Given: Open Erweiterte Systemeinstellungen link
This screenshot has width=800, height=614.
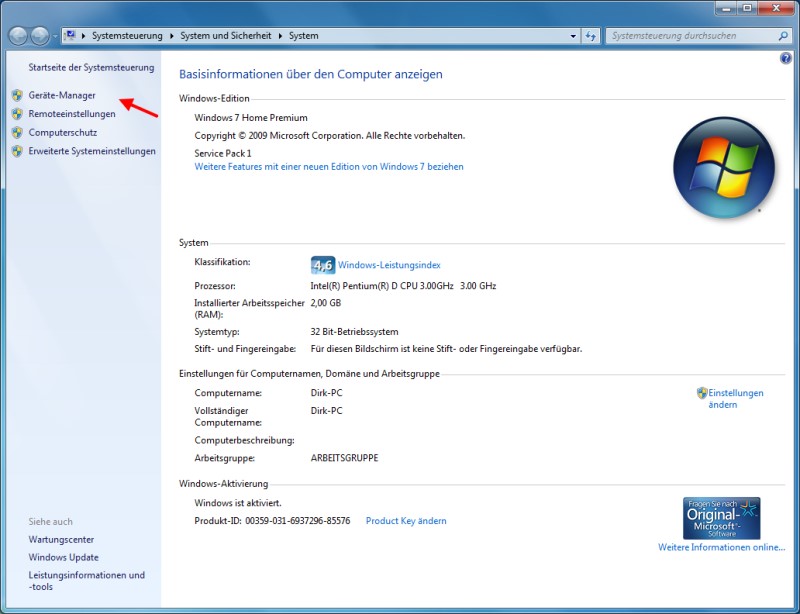Looking at the screenshot, I should pos(92,151).
